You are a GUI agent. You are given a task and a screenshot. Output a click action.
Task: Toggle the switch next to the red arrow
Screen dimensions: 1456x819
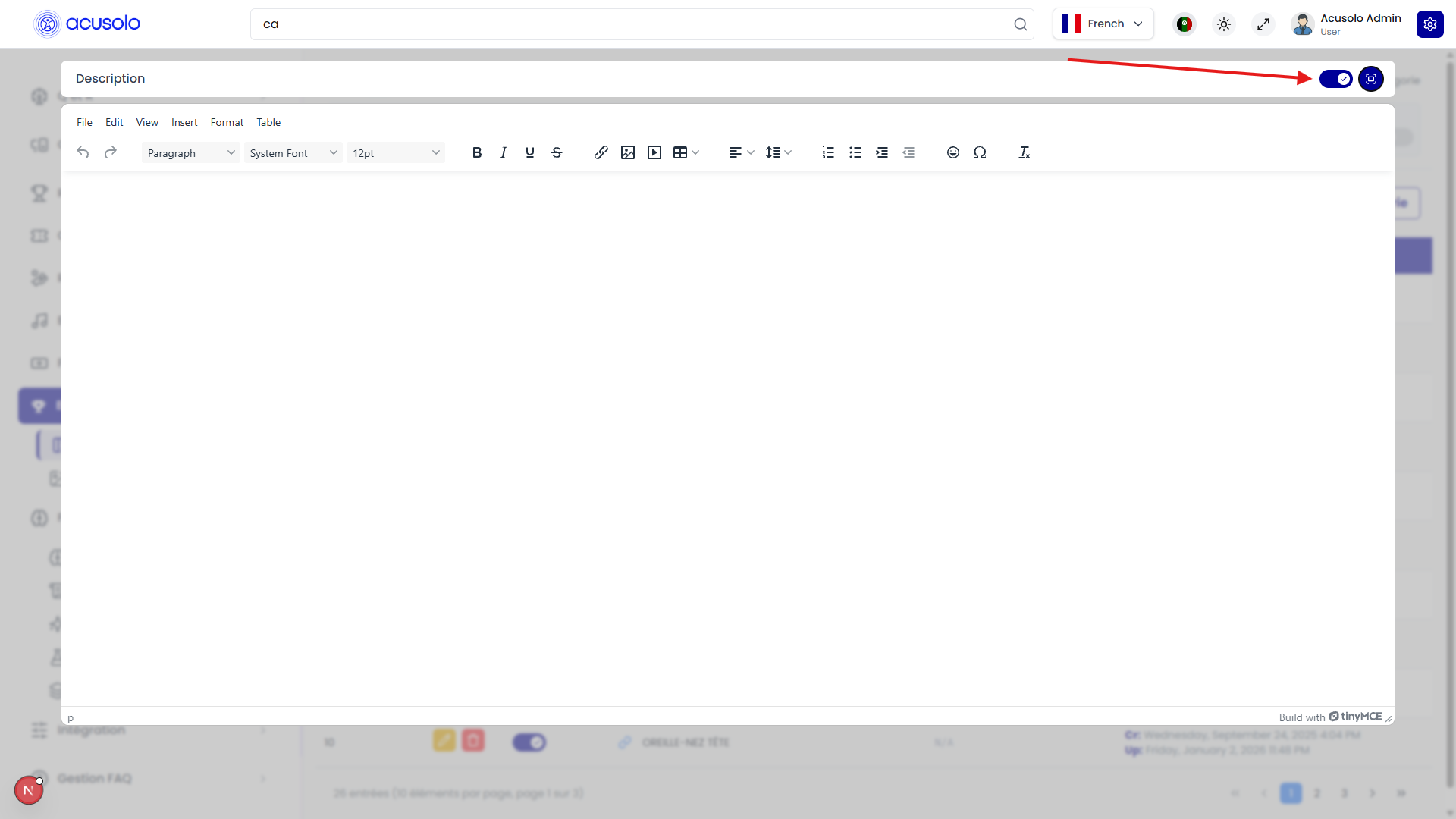1336,78
